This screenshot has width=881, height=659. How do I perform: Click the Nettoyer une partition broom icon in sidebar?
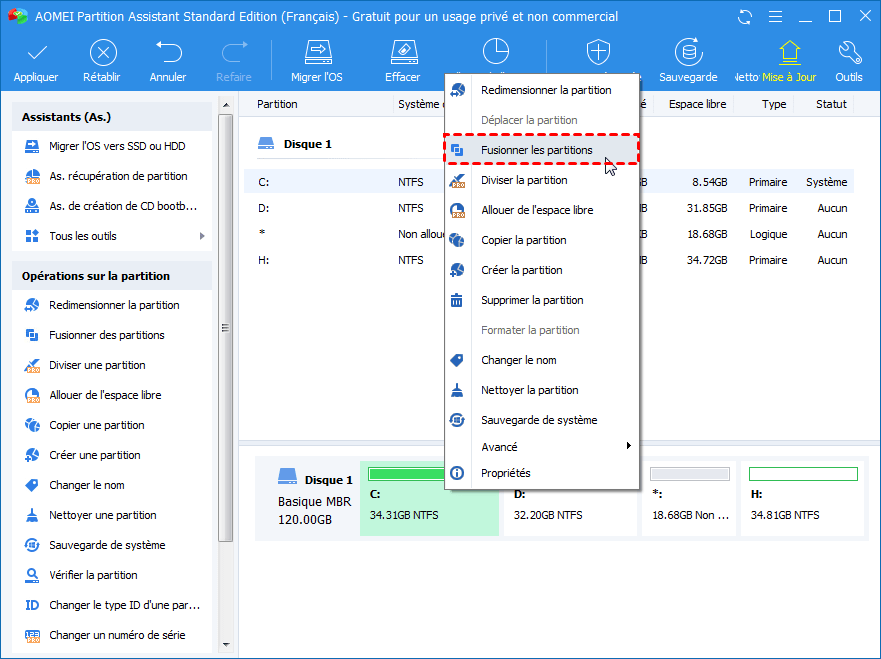(x=33, y=515)
